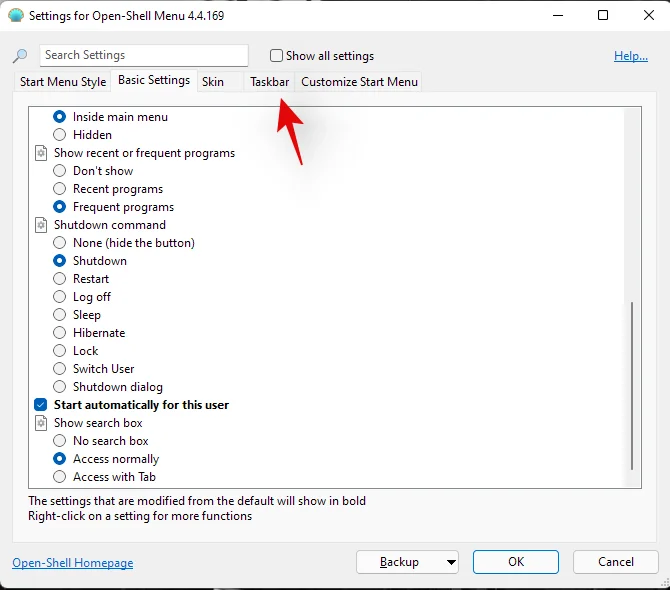Uncheck Start automatically for this user
Screen dimensions: 670x590
[x=41, y=405]
